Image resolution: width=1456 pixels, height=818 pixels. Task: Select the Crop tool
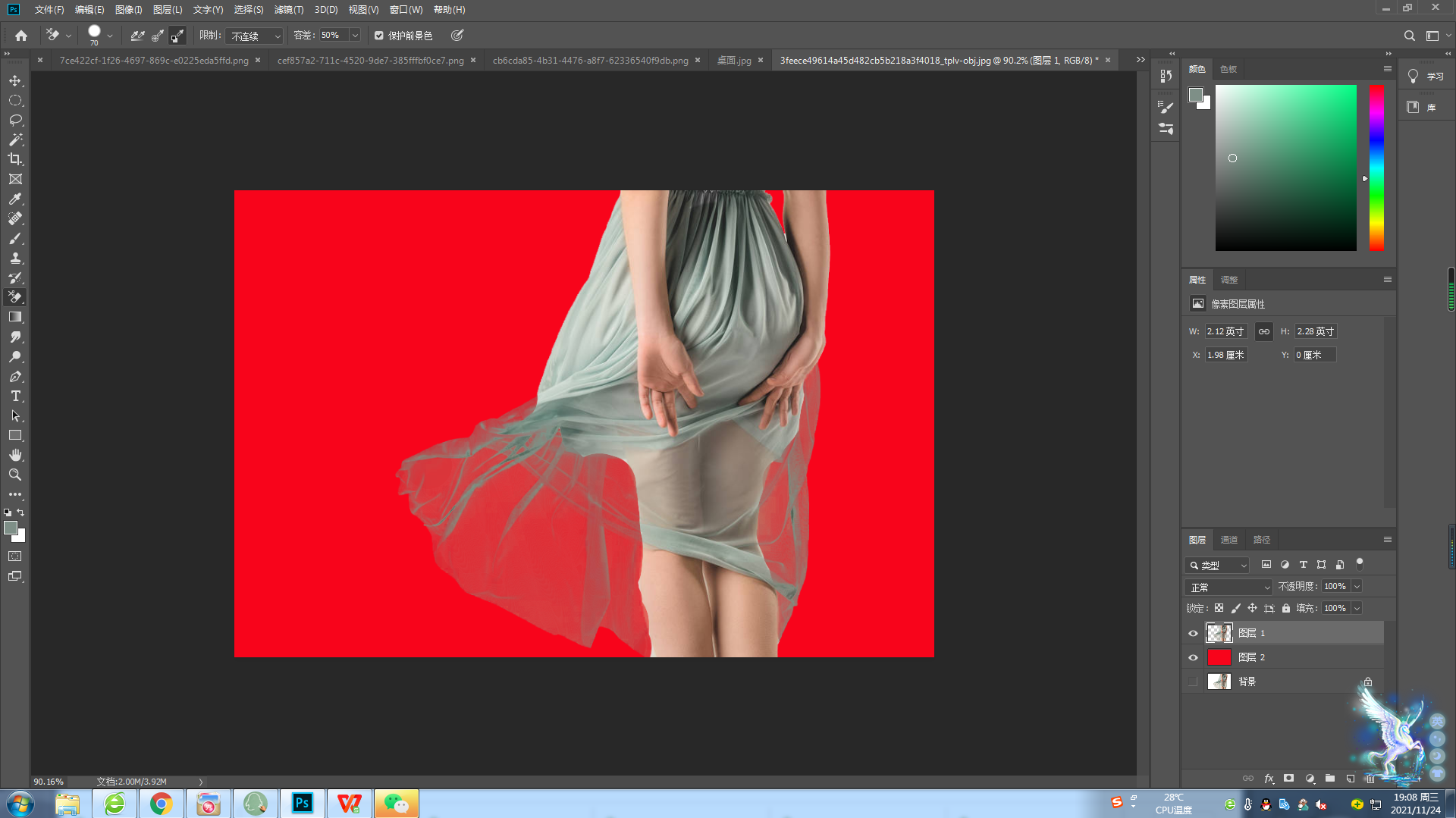pyautogui.click(x=15, y=159)
